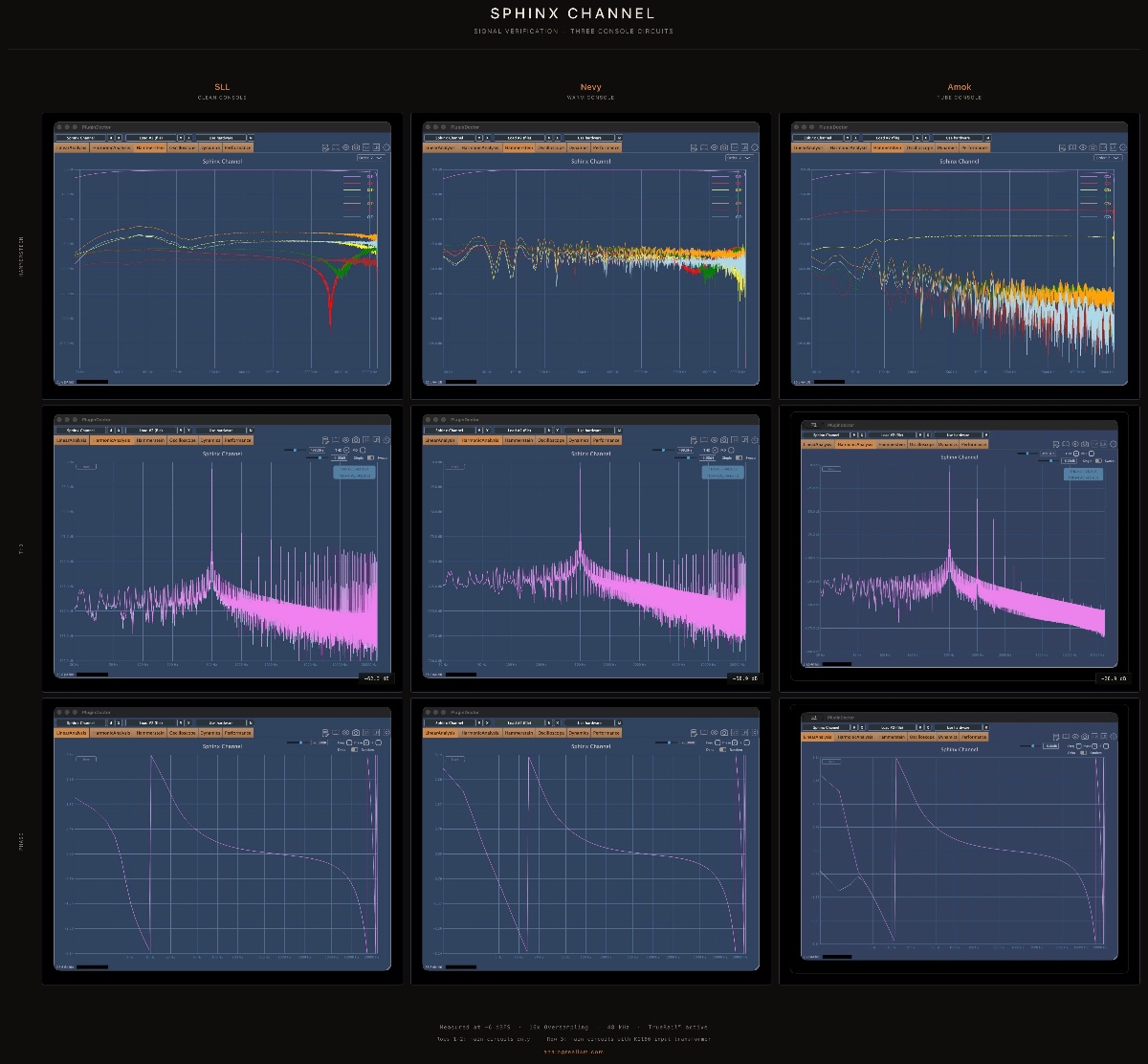The height and width of the screenshot is (1064, 1148).
Task: Switch to Performance tab in Amok Hammerstein screenshot
Action: [x=976, y=147]
